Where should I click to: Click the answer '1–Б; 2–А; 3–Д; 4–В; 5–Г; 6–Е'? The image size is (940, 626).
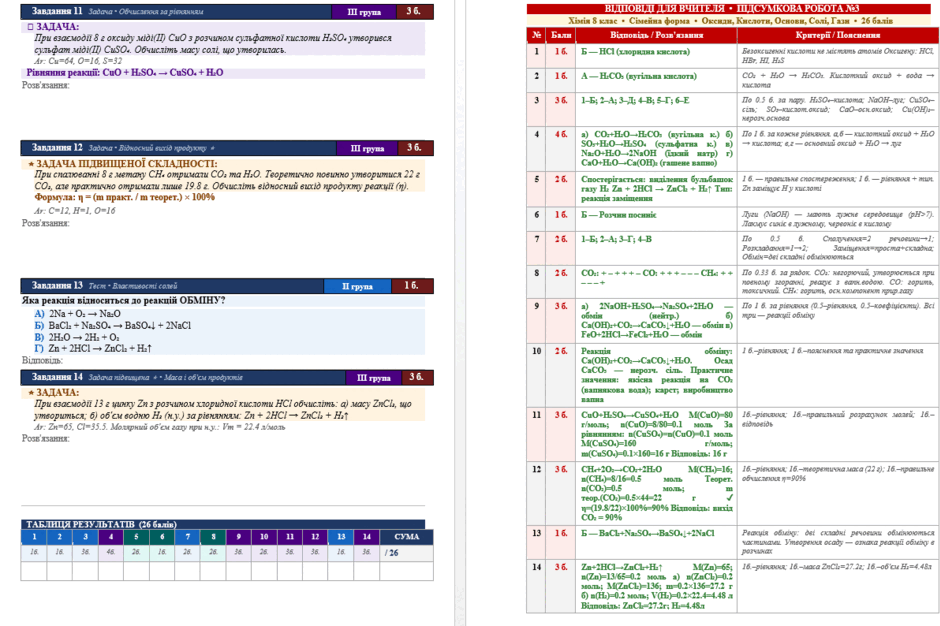[x=635, y=100]
